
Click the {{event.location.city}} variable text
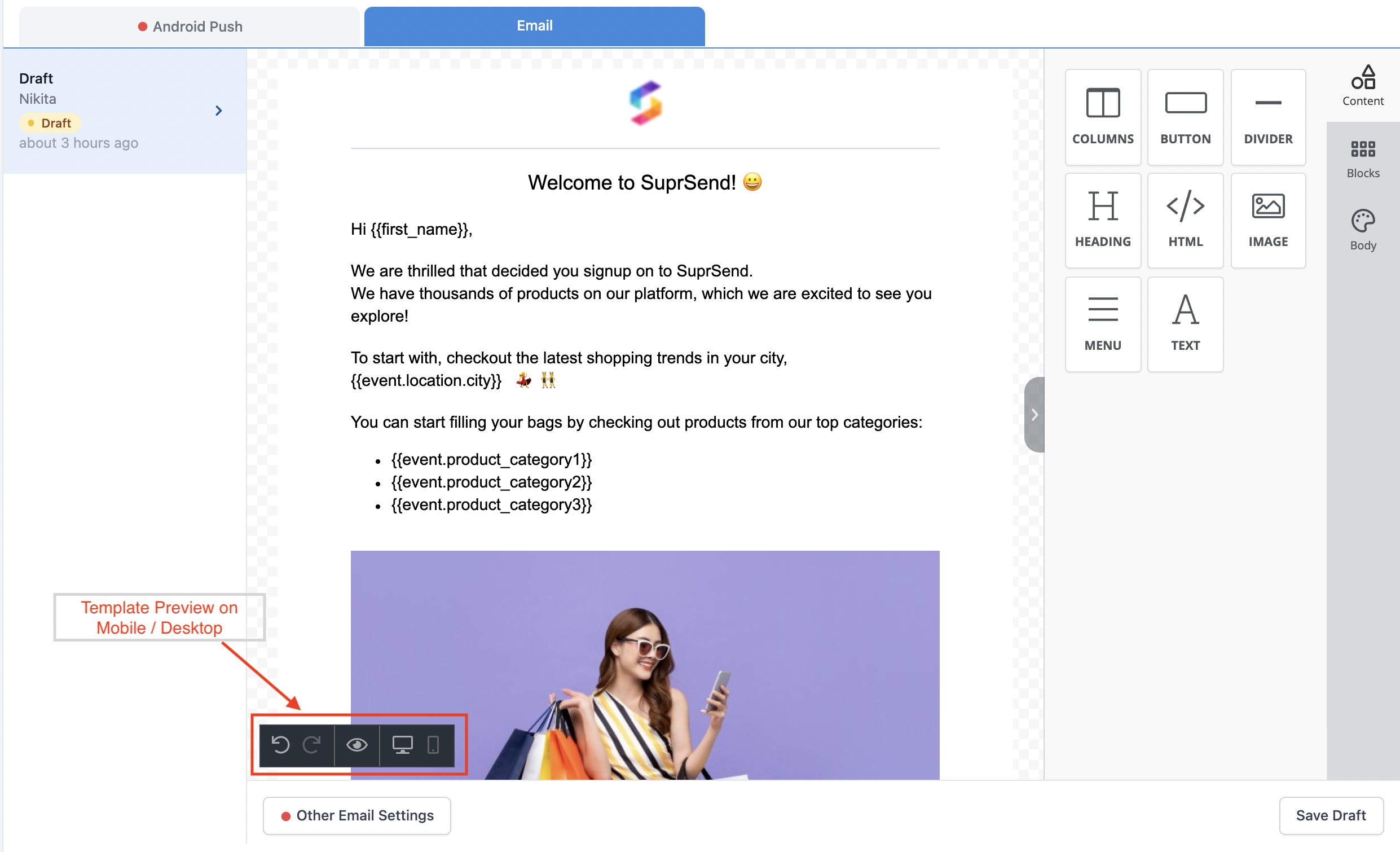[426, 380]
